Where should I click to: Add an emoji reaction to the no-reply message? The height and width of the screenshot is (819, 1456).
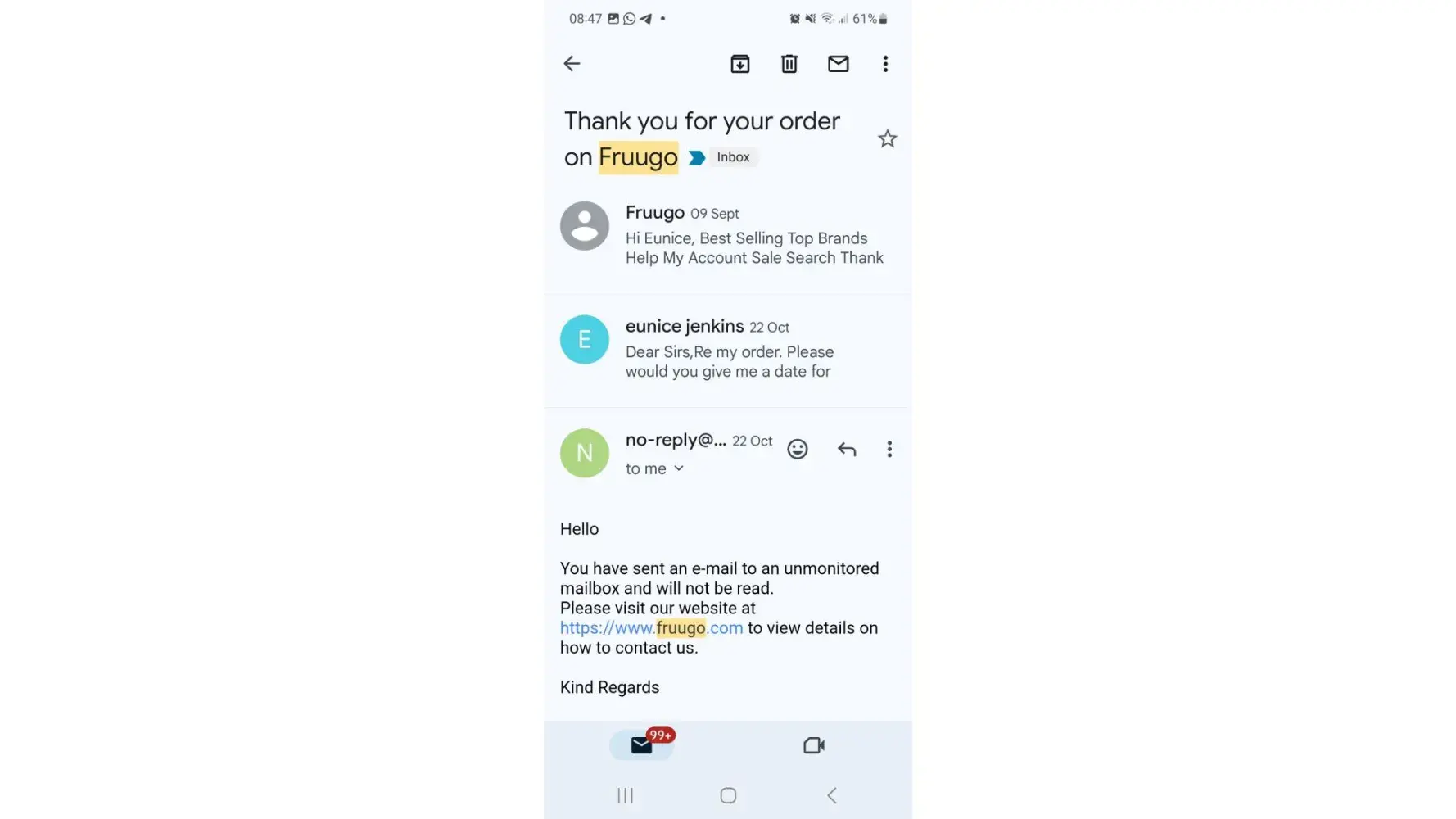(x=798, y=449)
